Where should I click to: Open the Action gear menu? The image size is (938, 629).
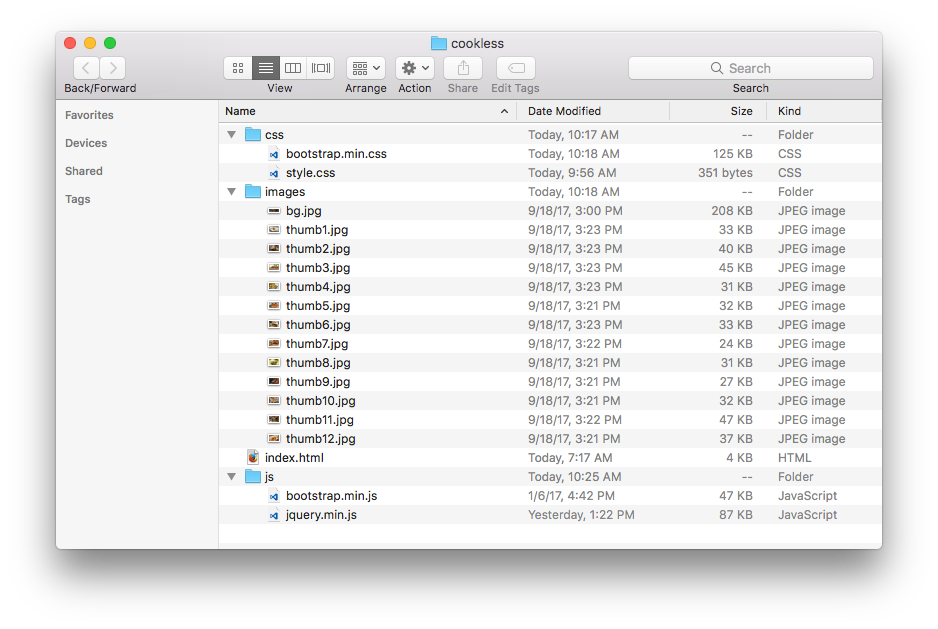[414, 67]
